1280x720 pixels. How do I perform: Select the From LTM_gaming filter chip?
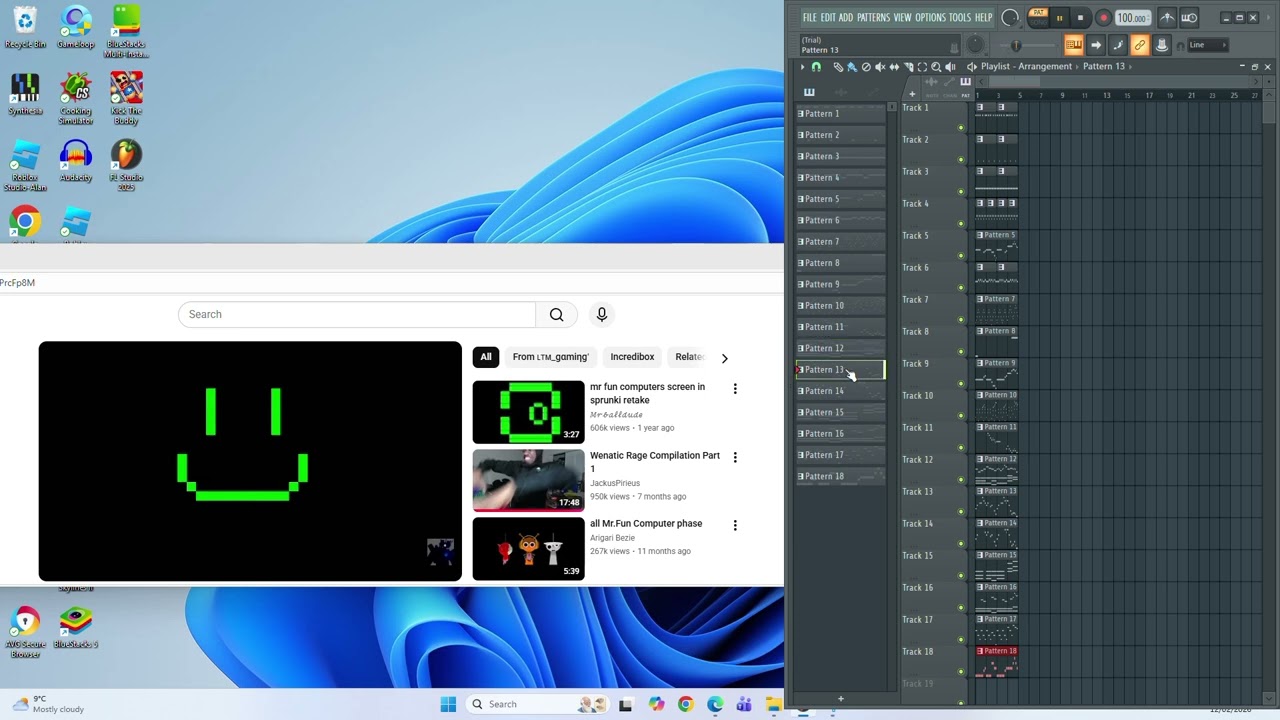pyautogui.click(x=550, y=357)
